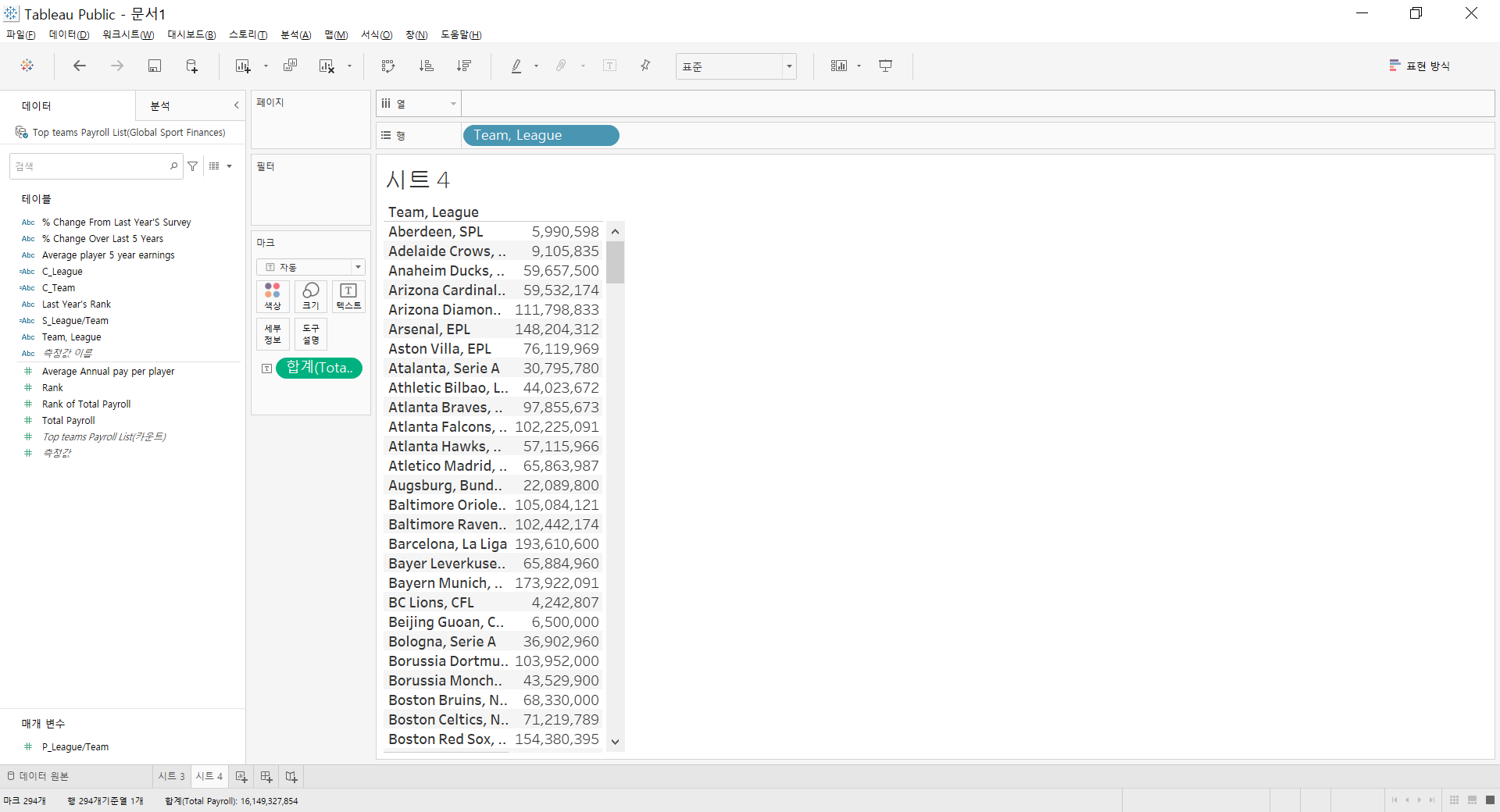
Task: Click the group members paperclip icon
Action: pos(561,66)
